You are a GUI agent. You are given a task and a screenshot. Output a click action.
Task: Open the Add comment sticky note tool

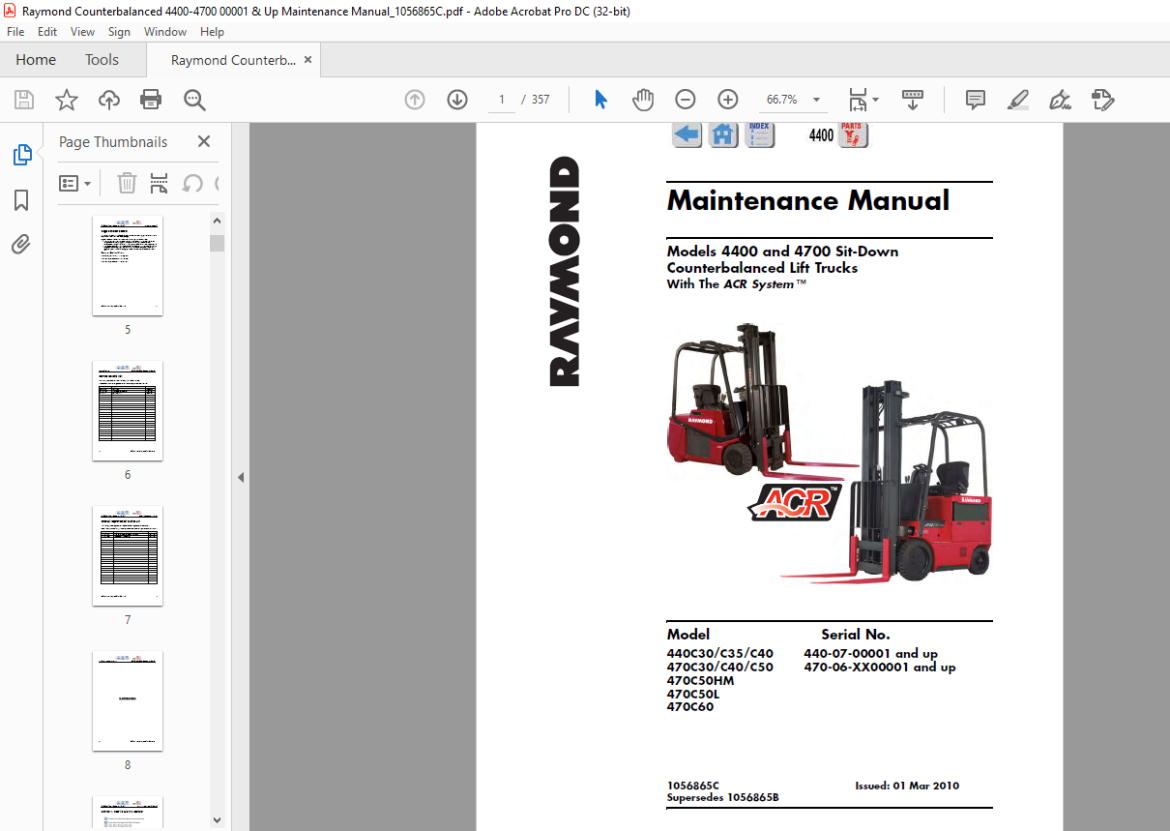click(x=975, y=99)
